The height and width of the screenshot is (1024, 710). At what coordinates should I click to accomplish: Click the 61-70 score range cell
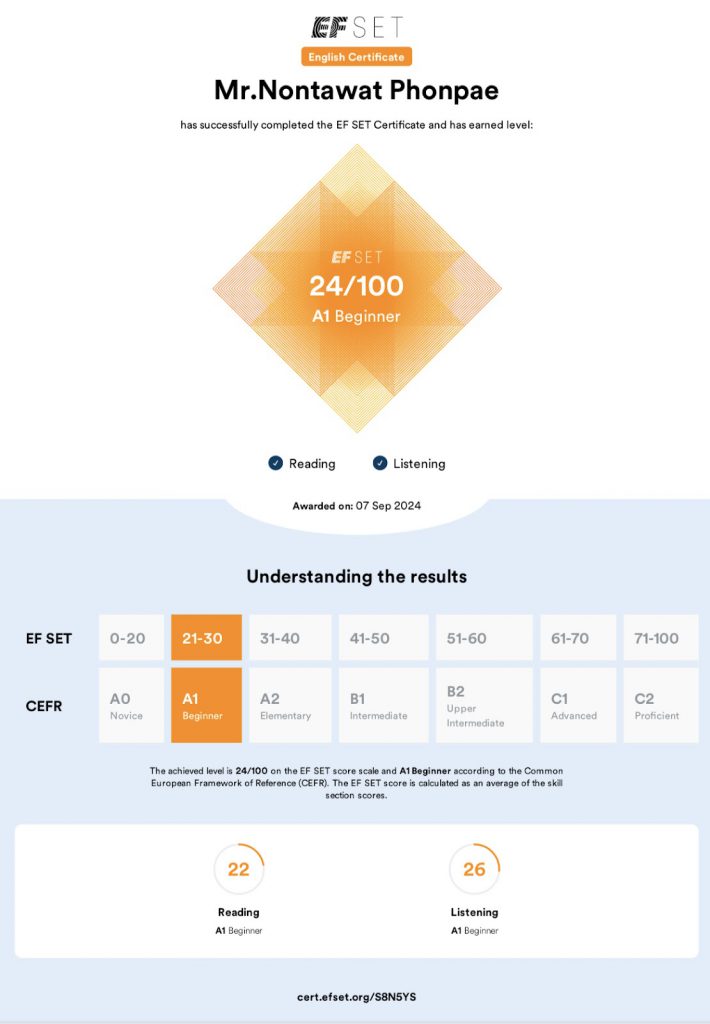click(x=578, y=638)
